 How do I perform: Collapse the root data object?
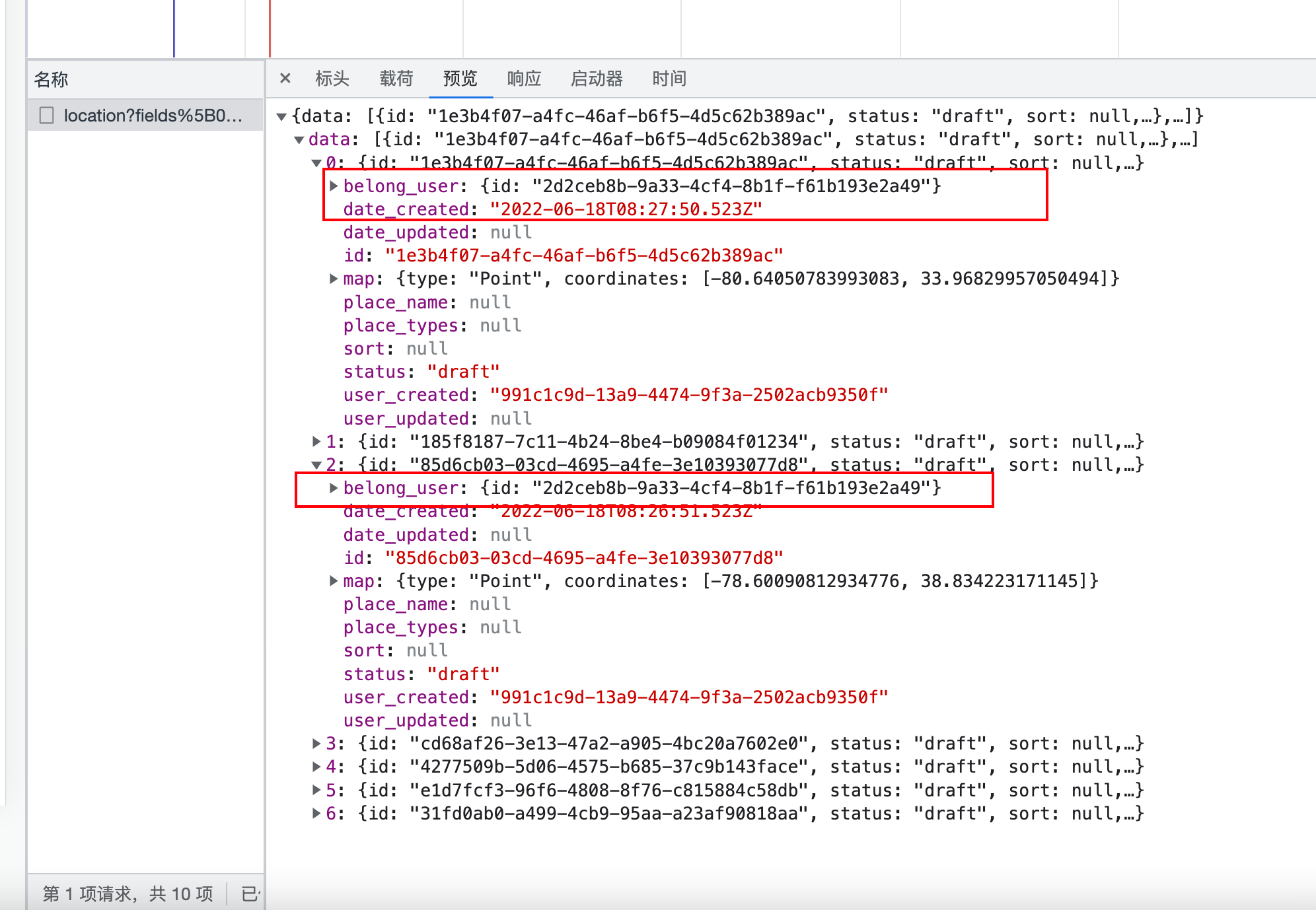click(x=283, y=116)
